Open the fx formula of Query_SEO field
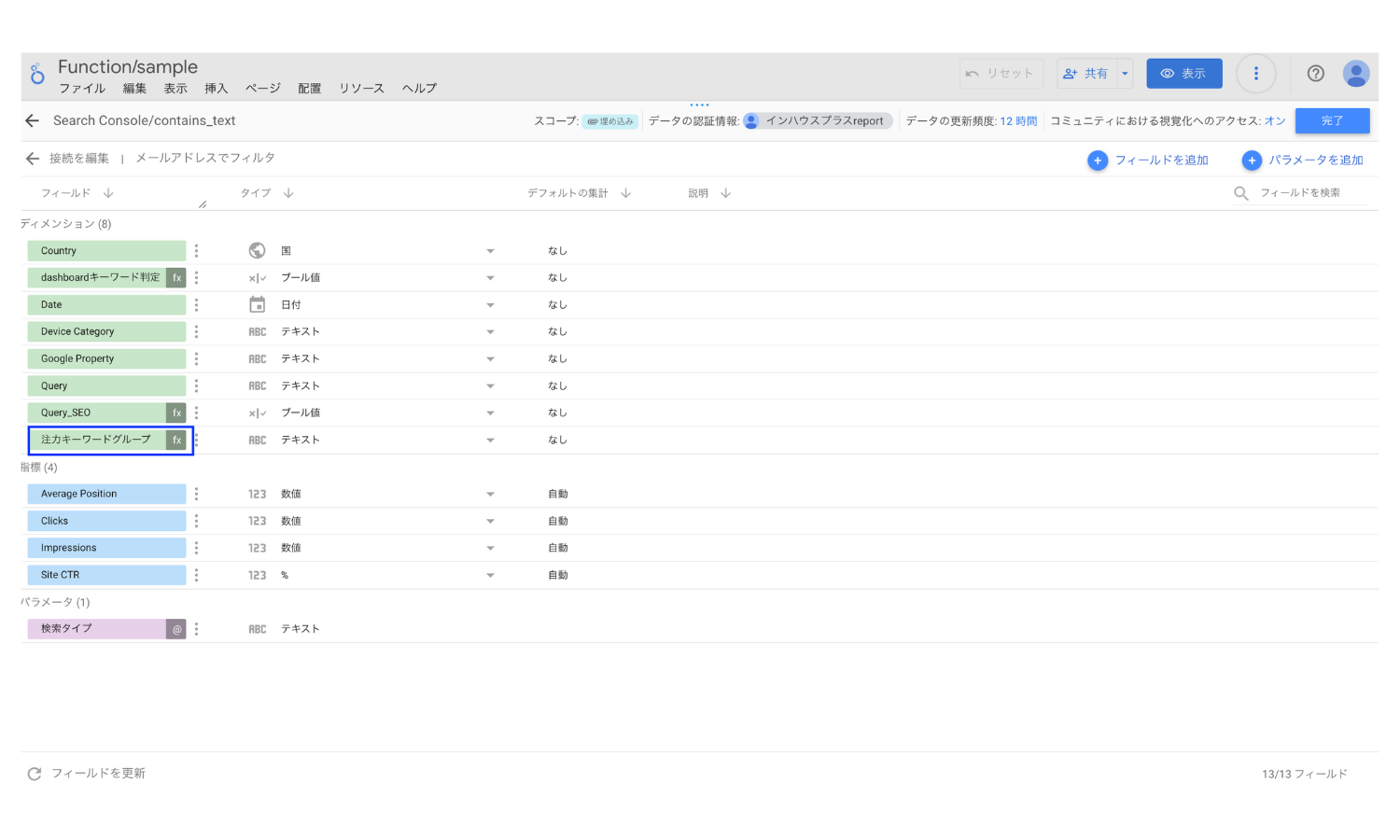Viewport: 1400px width, 840px height. [176, 413]
